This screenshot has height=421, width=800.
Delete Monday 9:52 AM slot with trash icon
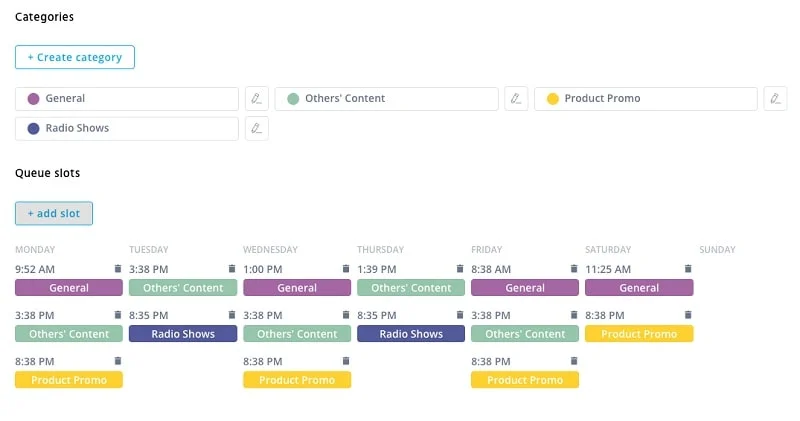(x=117, y=269)
